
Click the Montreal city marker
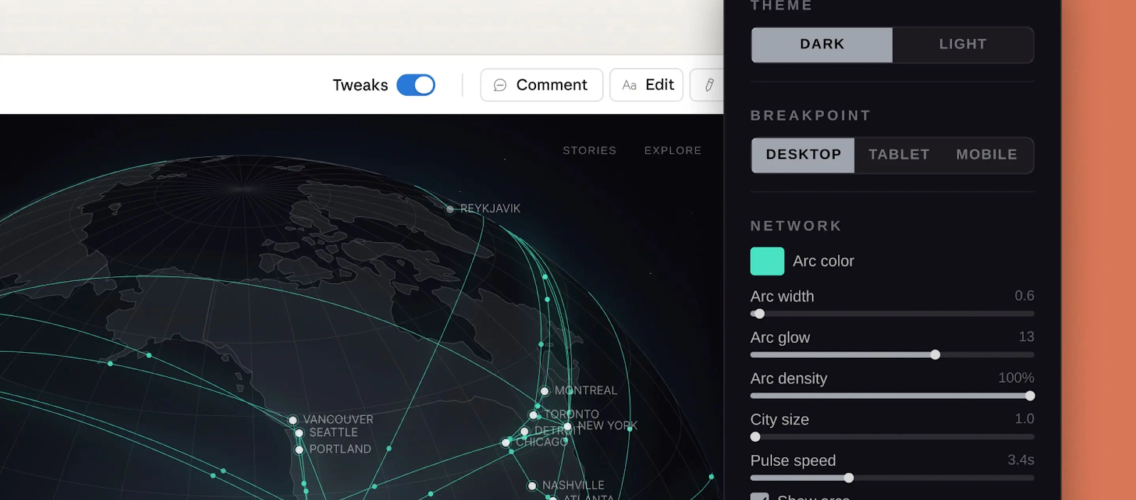pos(544,391)
